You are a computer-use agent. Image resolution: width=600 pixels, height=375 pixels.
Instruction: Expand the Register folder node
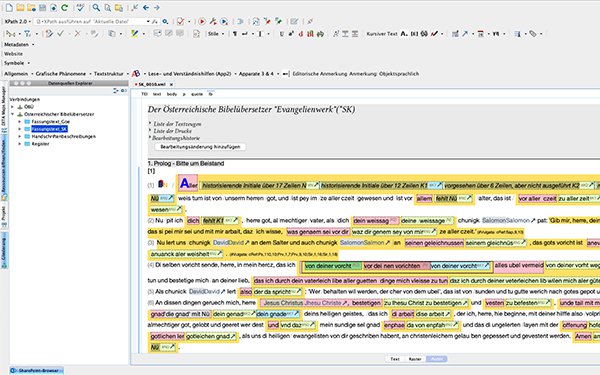pos(20,144)
